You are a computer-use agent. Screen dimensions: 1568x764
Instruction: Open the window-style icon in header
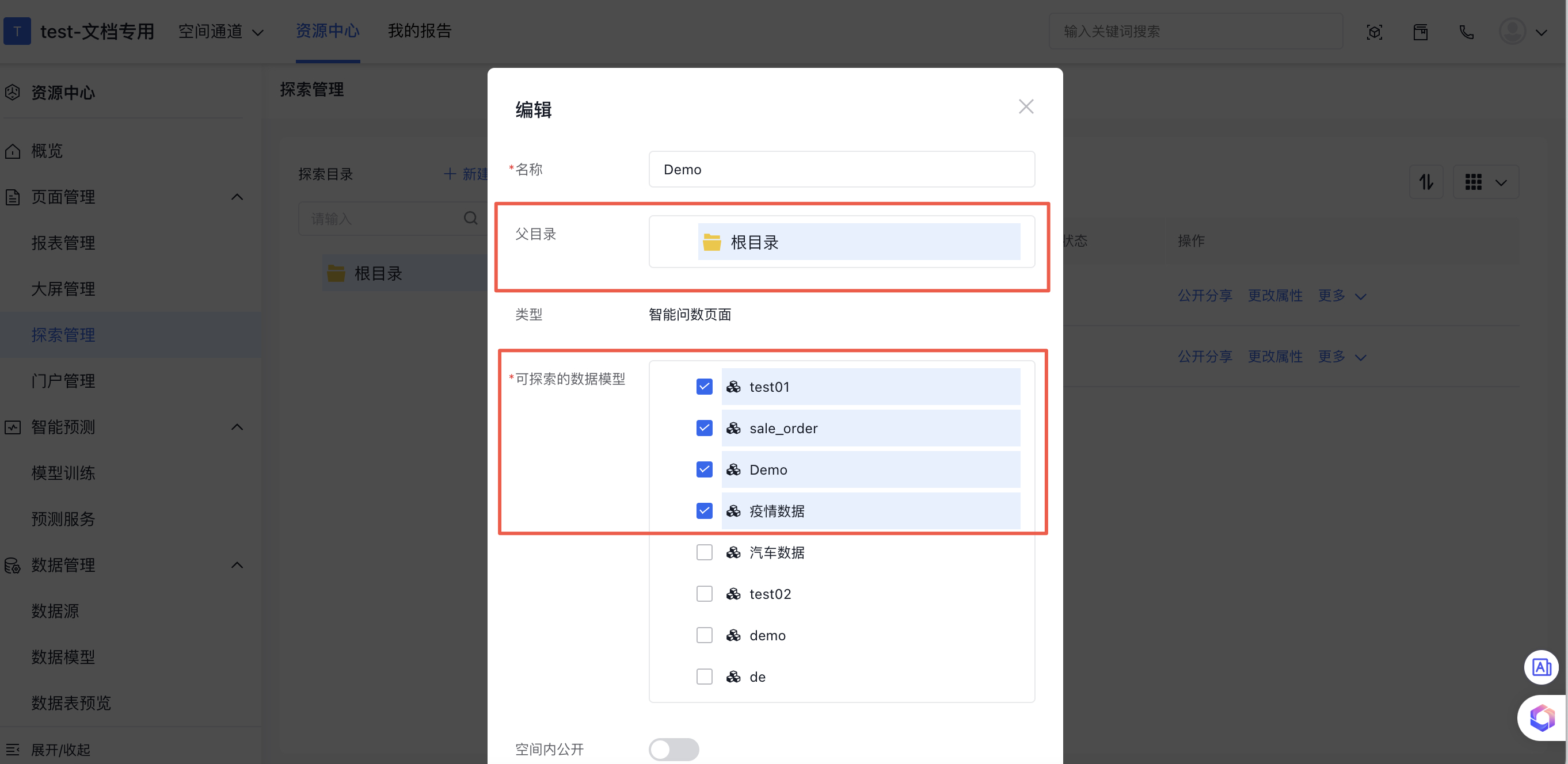(1421, 32)
